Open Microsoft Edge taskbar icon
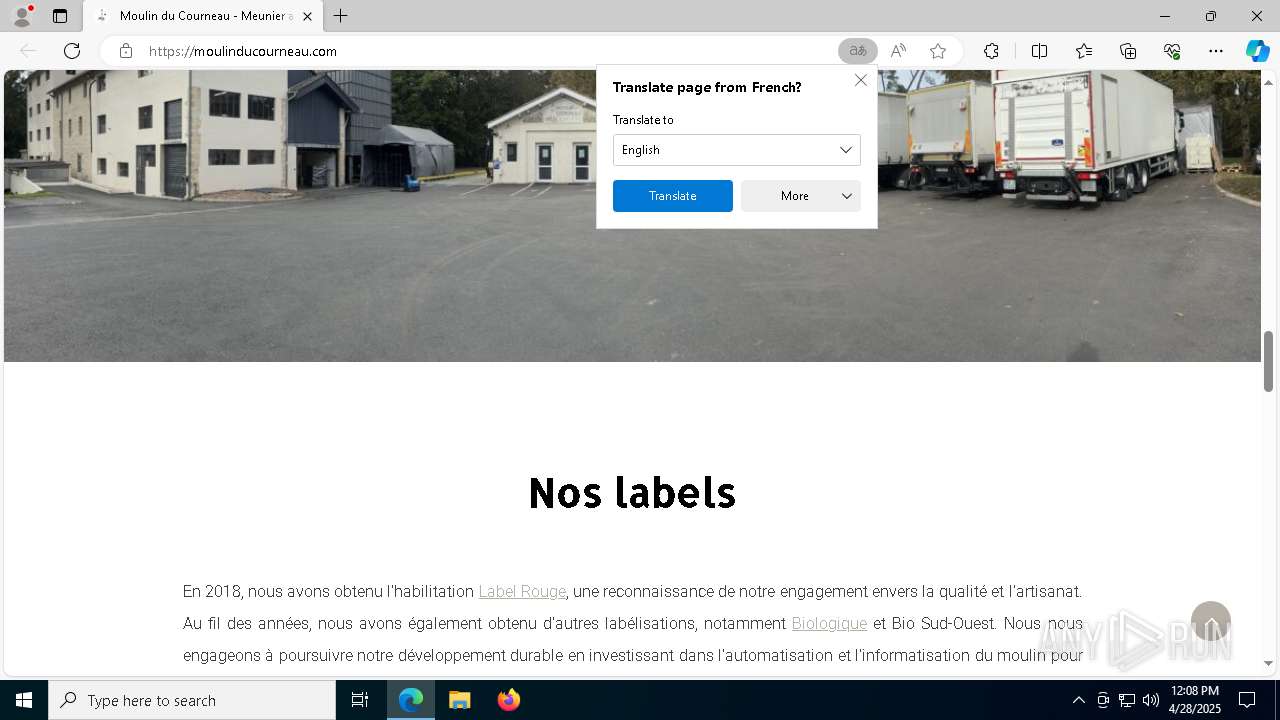The width and height of the screenshot is (1280, 720). (x=411, y=700)
